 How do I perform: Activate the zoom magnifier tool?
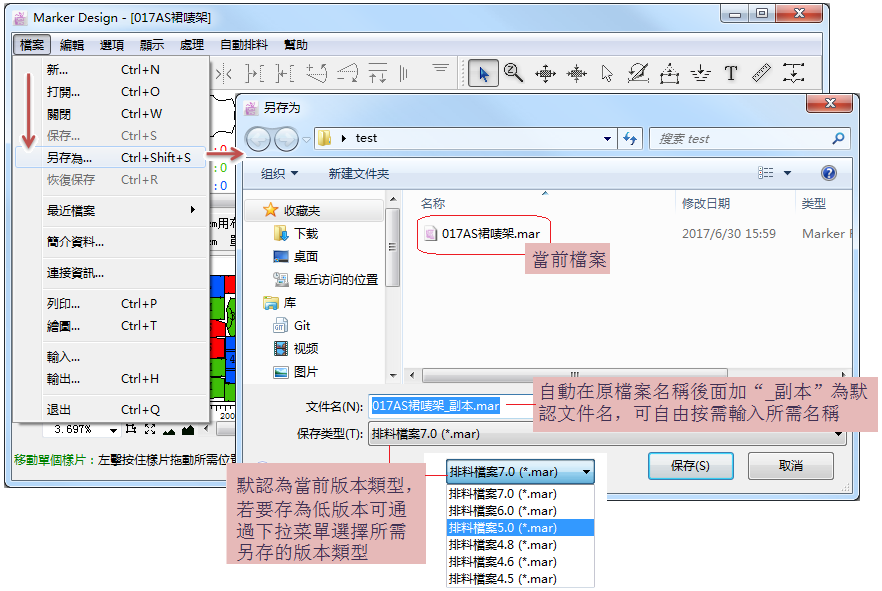point(514,73)
